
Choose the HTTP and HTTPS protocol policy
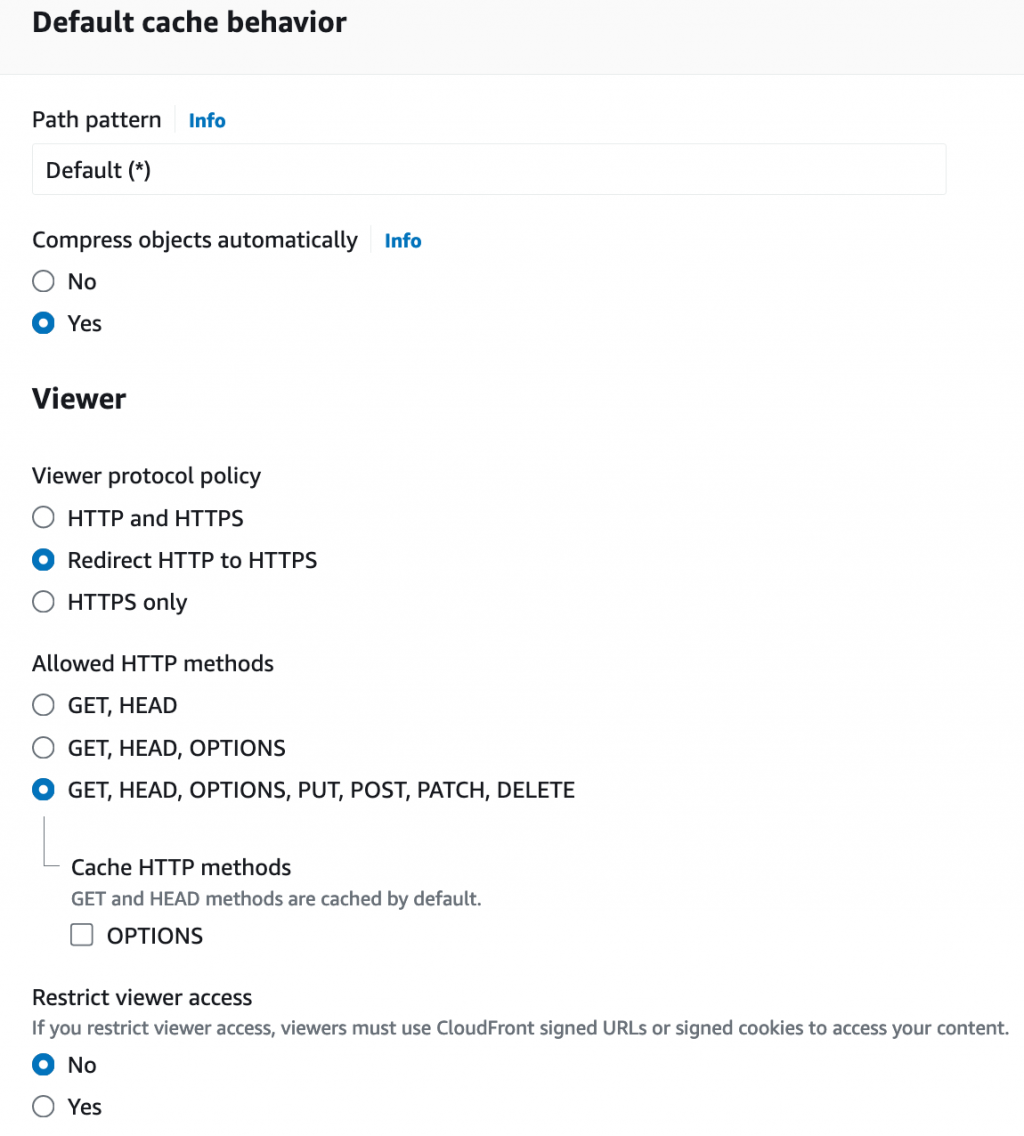(x=43, y=518)
